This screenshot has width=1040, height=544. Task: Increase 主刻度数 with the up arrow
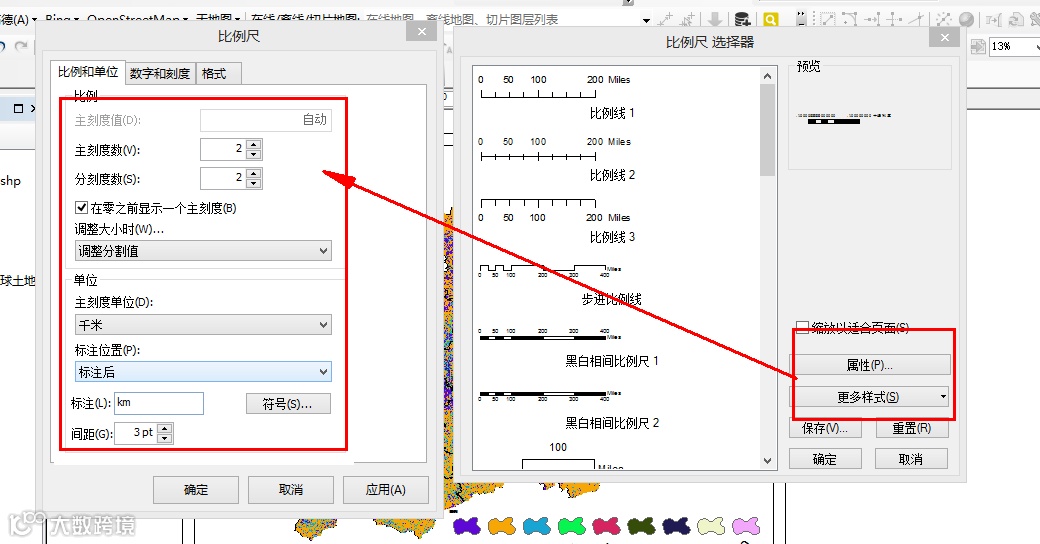click(x=253, y=145)
